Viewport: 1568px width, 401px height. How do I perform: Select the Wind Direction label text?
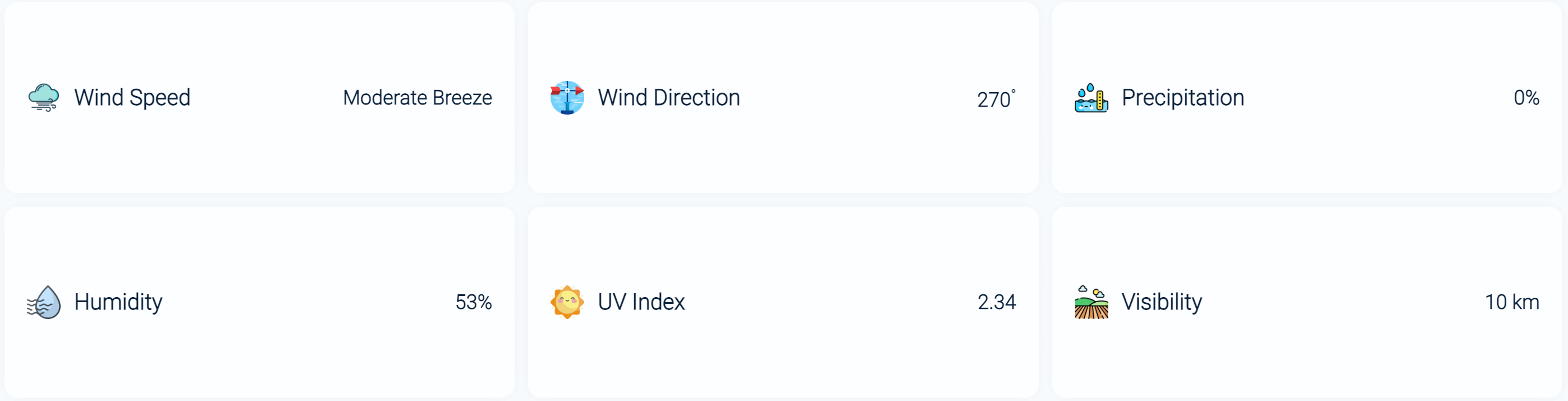668,98
